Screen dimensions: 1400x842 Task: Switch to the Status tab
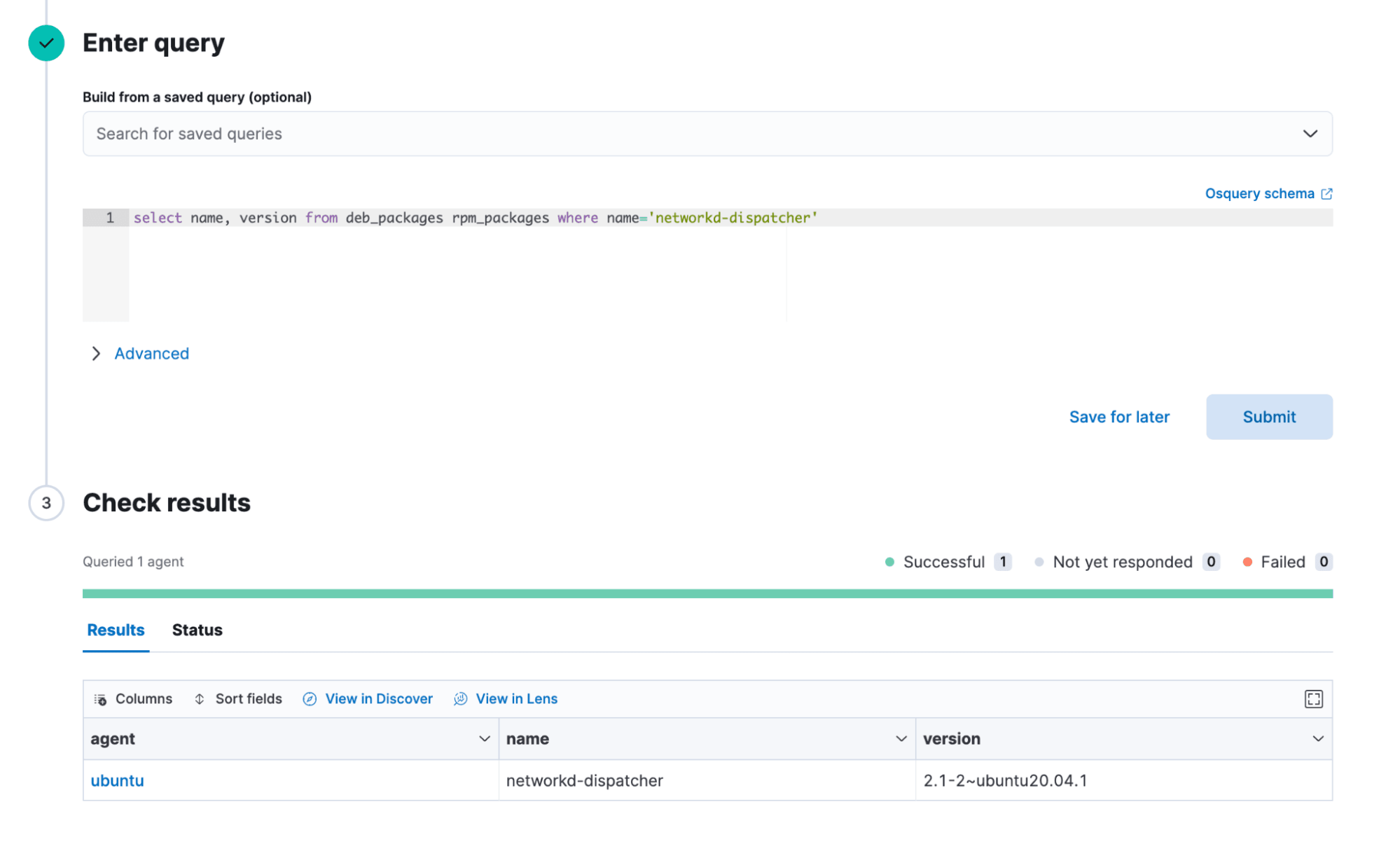197,630
